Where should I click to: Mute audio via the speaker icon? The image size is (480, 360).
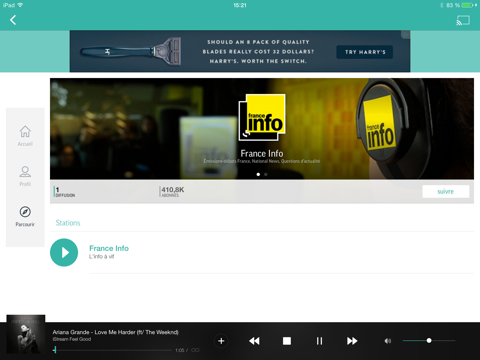click(388, 341)
